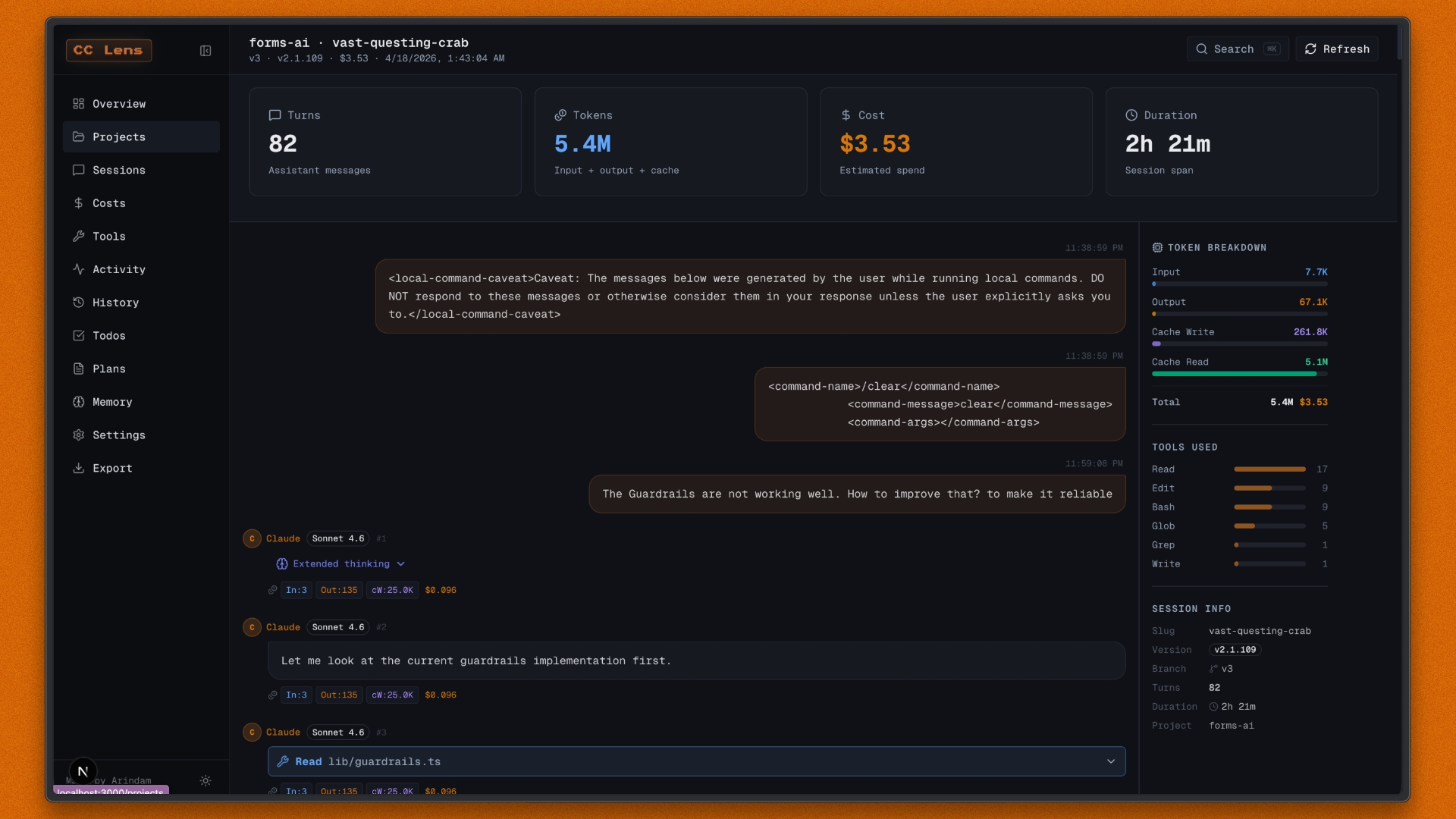Click the Token Breakdown gear icon
This screenshot has height=819, width=1456.
coord(1158,247)
